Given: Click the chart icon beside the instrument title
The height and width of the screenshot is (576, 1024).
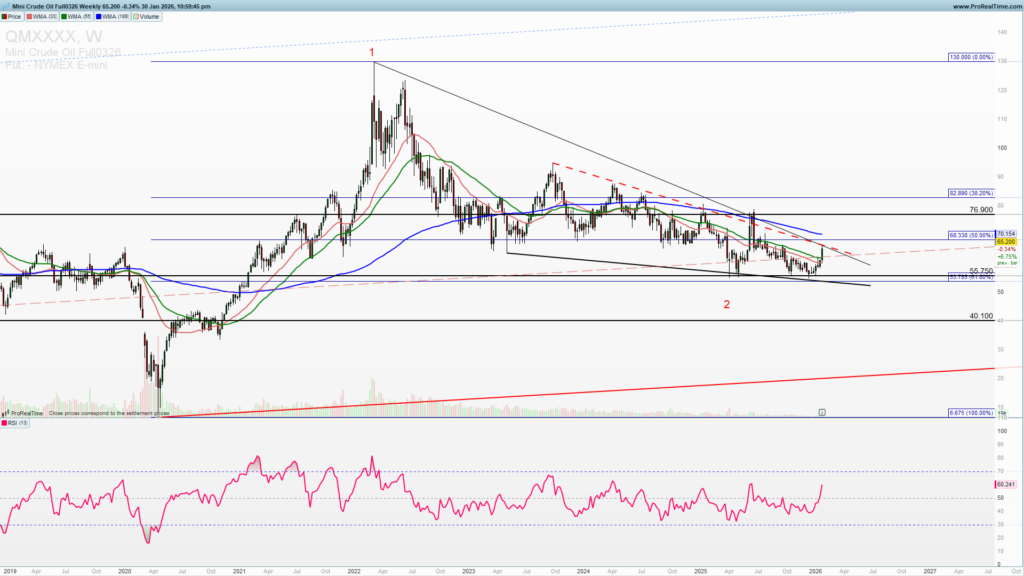Looking at the screenshot, I should coord(5,4).
